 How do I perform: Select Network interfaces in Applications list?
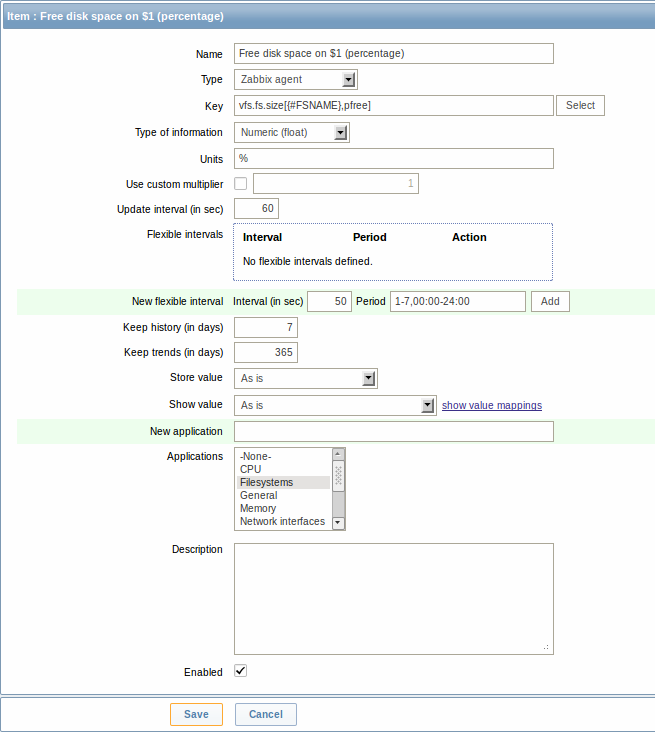click(282, 521)
